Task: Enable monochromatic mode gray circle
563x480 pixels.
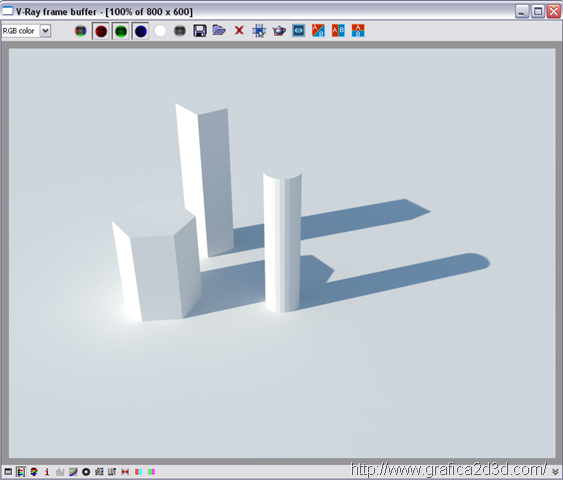Action: (180, 31)
